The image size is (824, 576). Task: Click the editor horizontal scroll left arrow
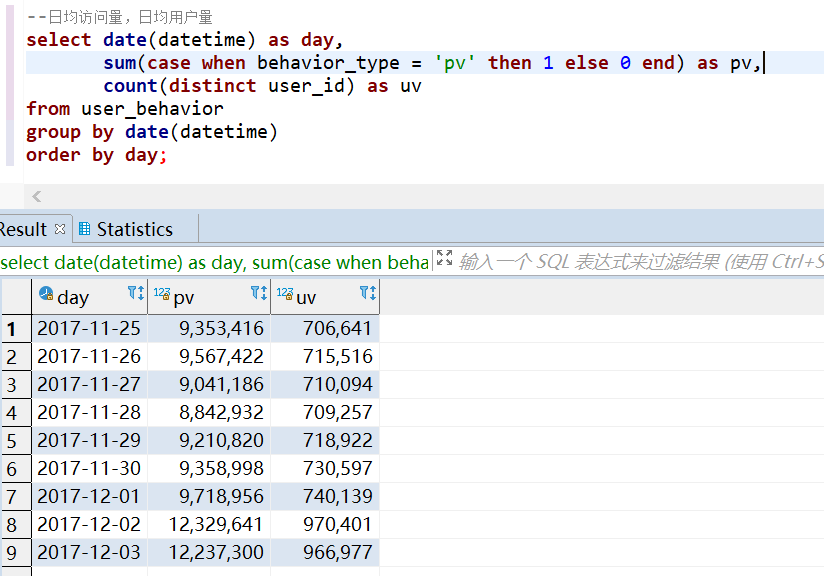point(36,197)
